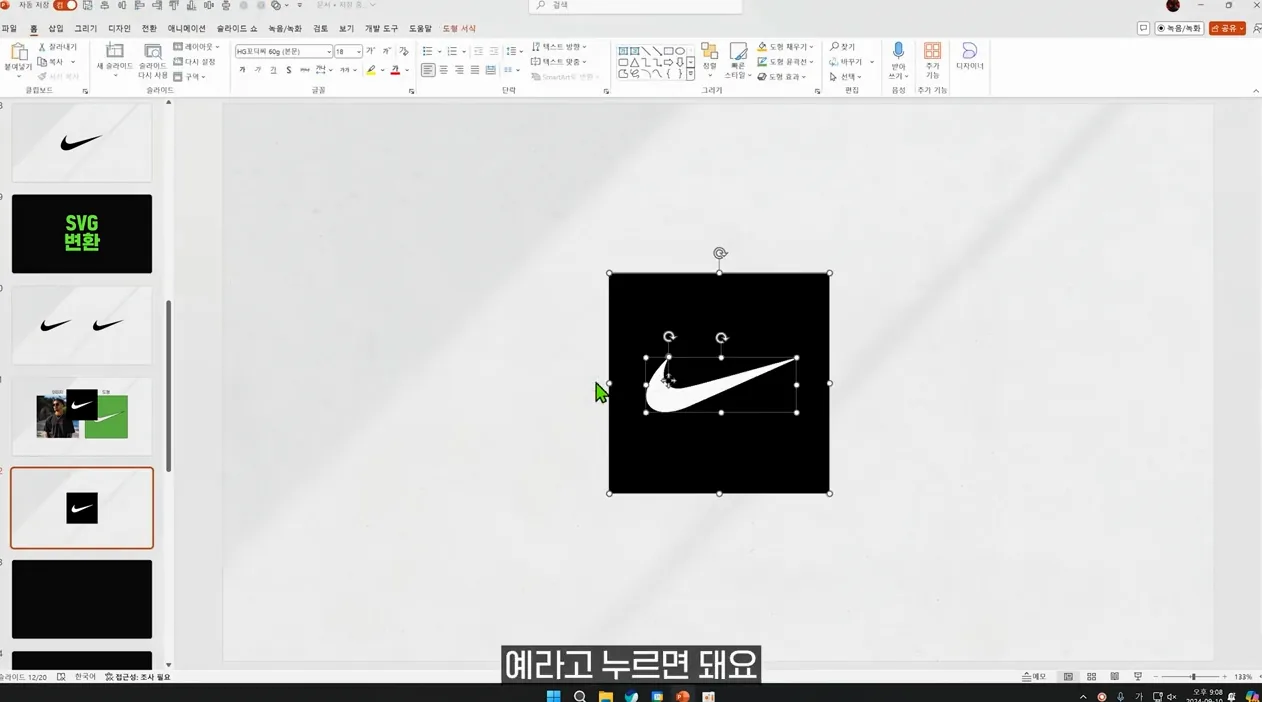Click Reset (다시 설정) button
Image resolution: width=1262 pixels, height=702 pixels.
(194, 62)
